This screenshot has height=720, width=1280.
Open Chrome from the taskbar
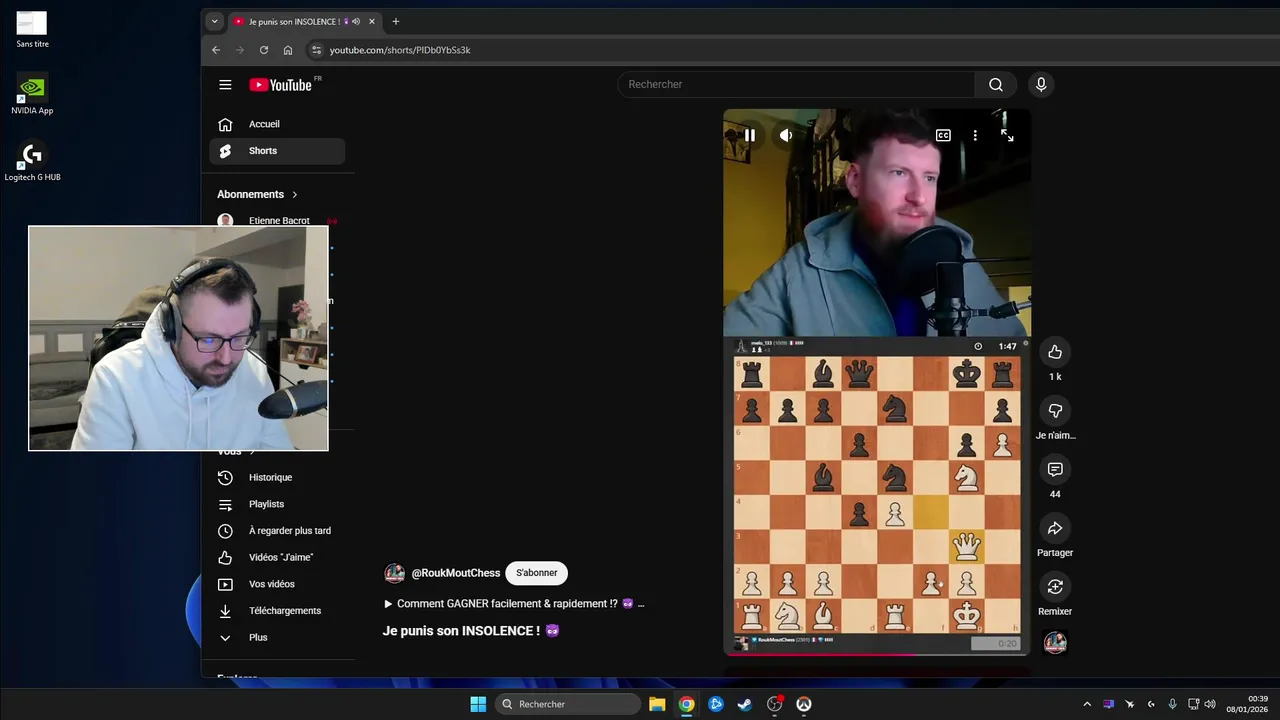click(686, 704)
